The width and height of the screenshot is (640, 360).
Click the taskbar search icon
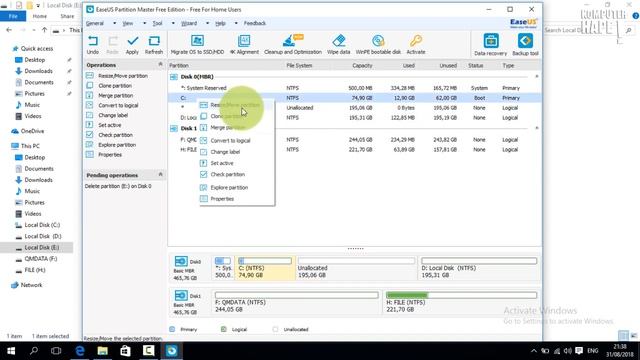pos(34,351)
